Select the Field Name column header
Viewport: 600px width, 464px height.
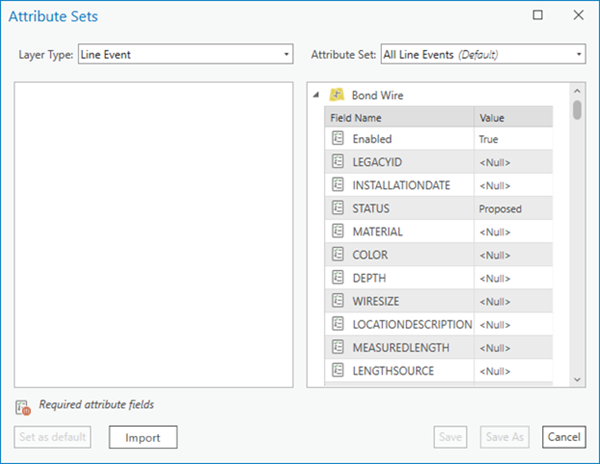(398, 117)
